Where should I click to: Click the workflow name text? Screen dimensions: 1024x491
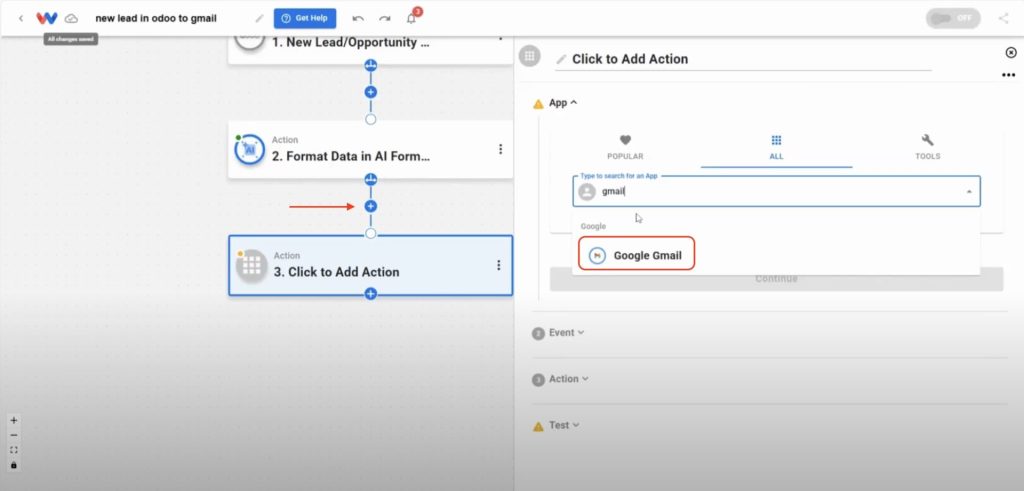pyautogui.click(x=156, y=18)
